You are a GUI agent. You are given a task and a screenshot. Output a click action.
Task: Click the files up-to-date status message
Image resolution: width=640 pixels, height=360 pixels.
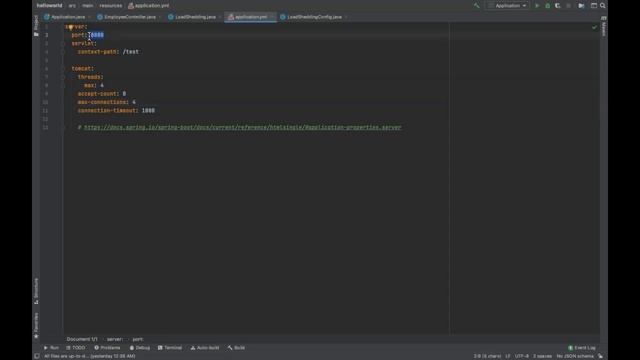coord(89,356)
